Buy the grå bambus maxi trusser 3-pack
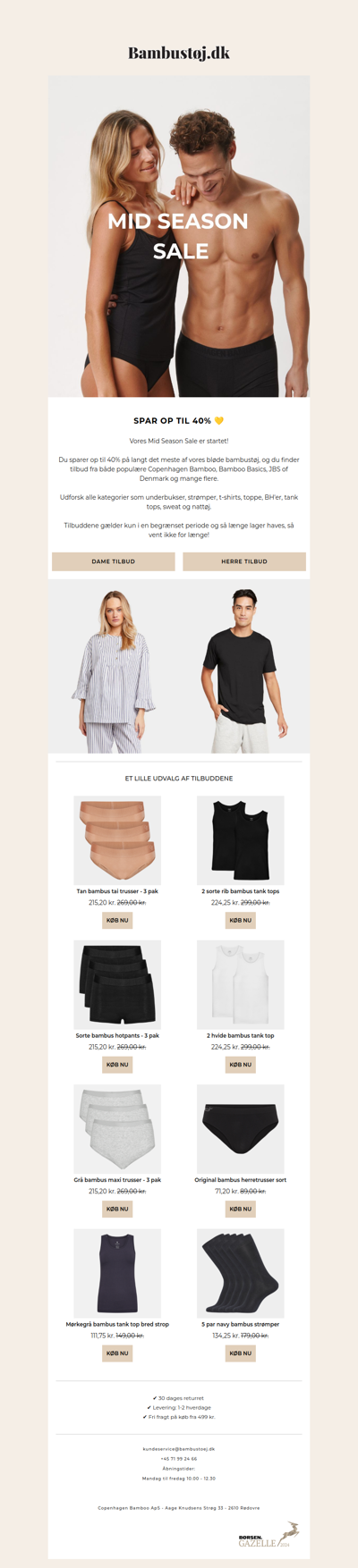358x1568 pixels. coord(117,1209)
